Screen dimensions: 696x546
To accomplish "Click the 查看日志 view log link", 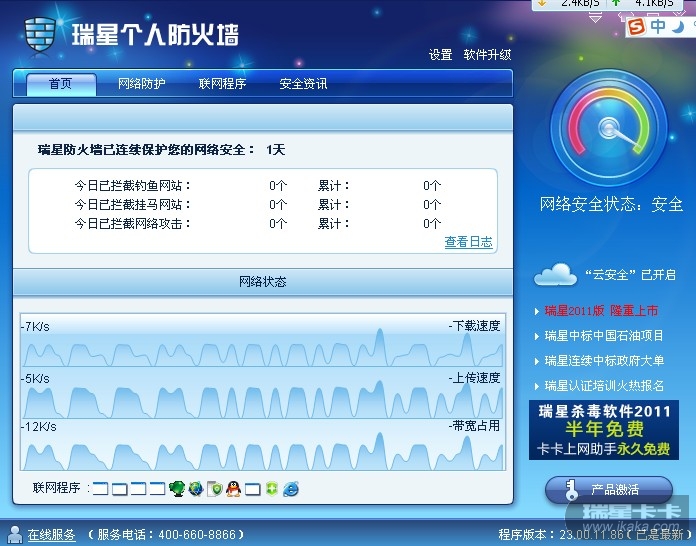I will pyautogui.click(x=469, y=242).
